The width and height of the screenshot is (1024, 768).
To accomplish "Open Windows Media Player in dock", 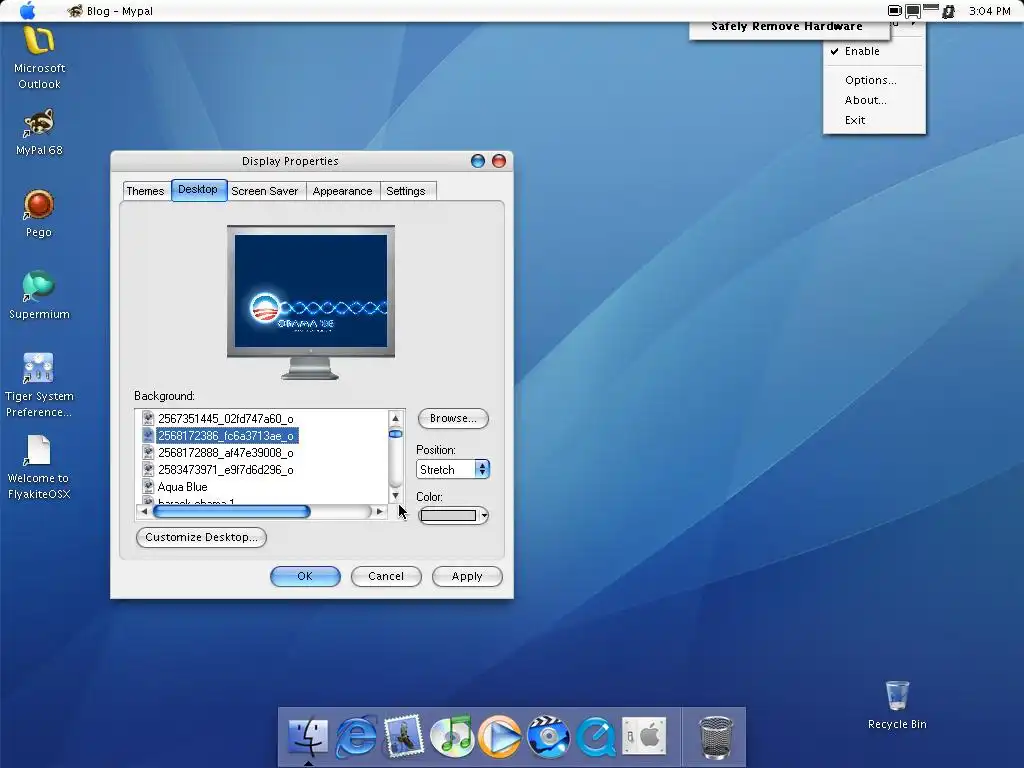I will point(500,736).
